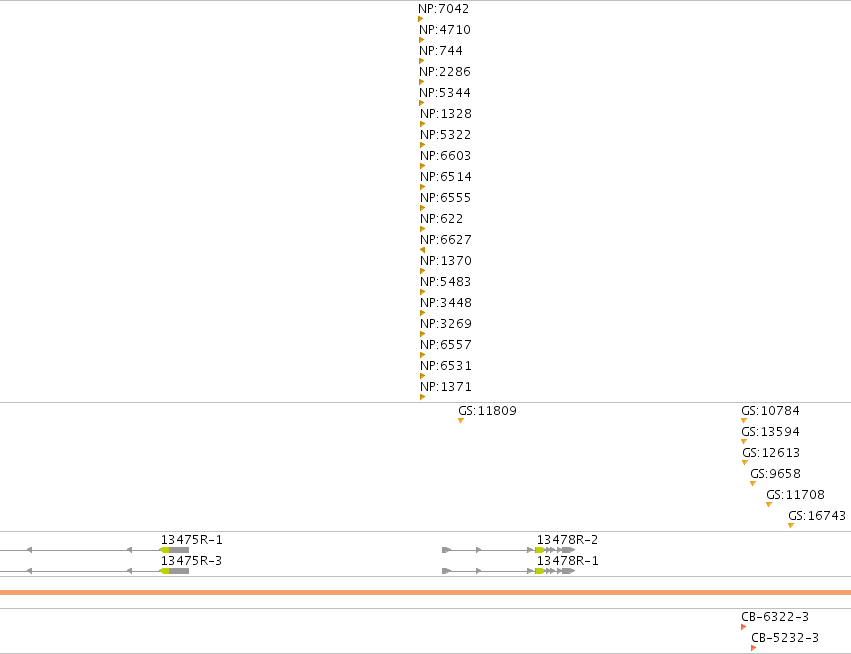Click the NP:6557 label

coord(446,345)
